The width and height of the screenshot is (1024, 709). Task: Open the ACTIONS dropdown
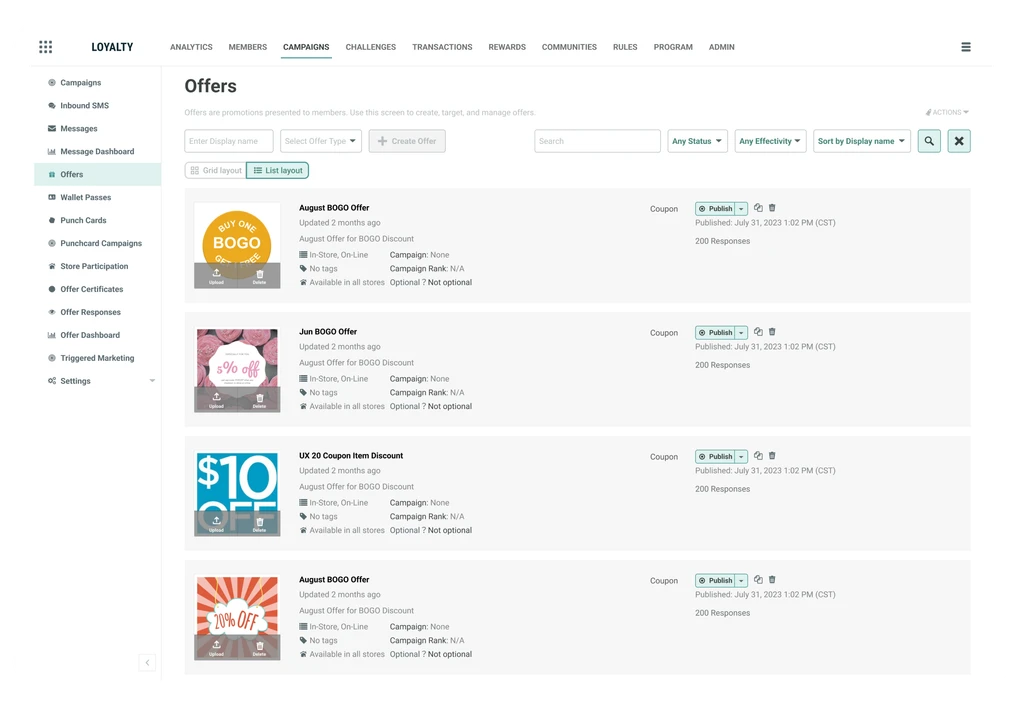click(947, 112)
